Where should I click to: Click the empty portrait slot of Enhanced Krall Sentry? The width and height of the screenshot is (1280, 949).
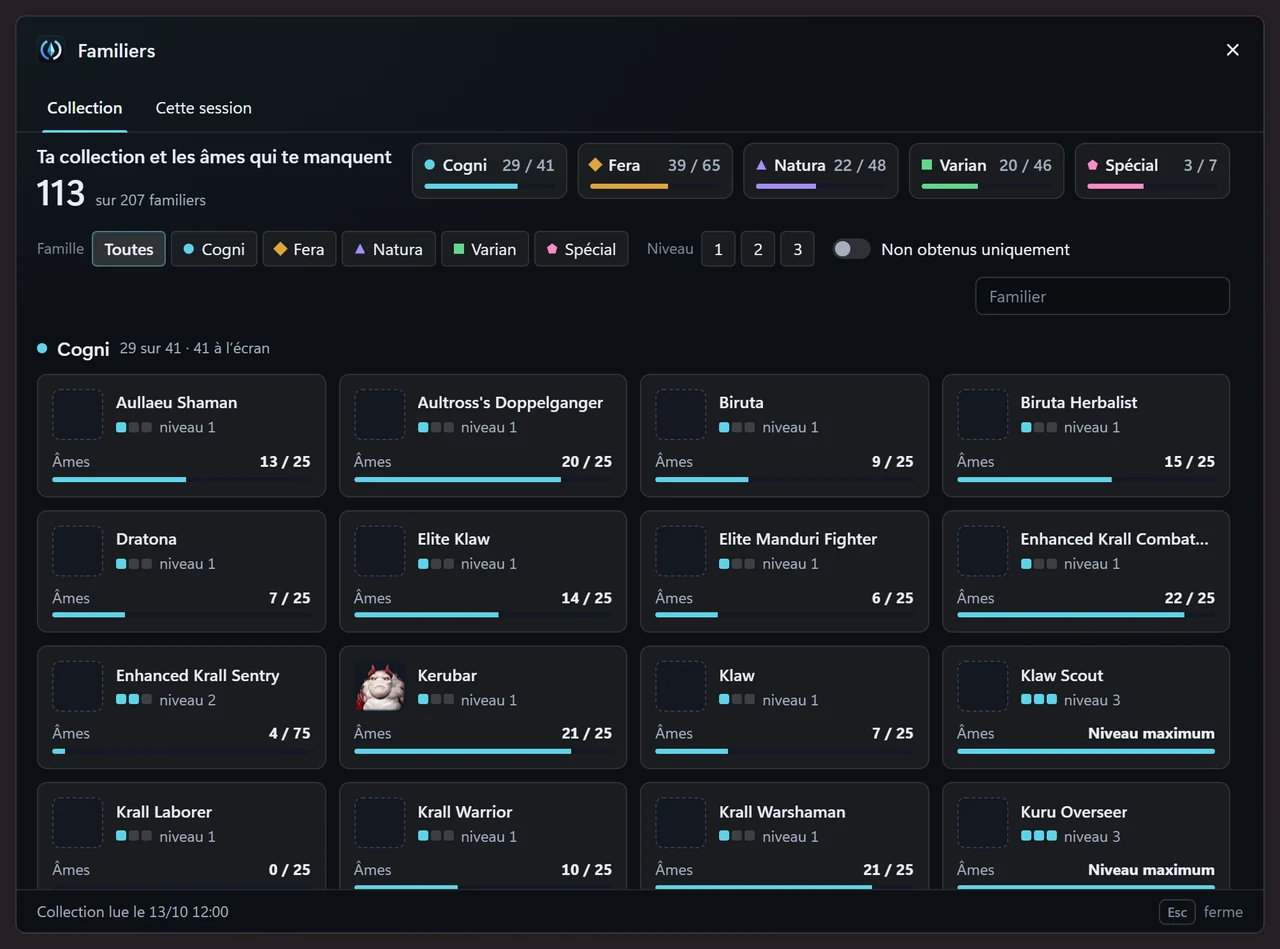tap(78, 687)
